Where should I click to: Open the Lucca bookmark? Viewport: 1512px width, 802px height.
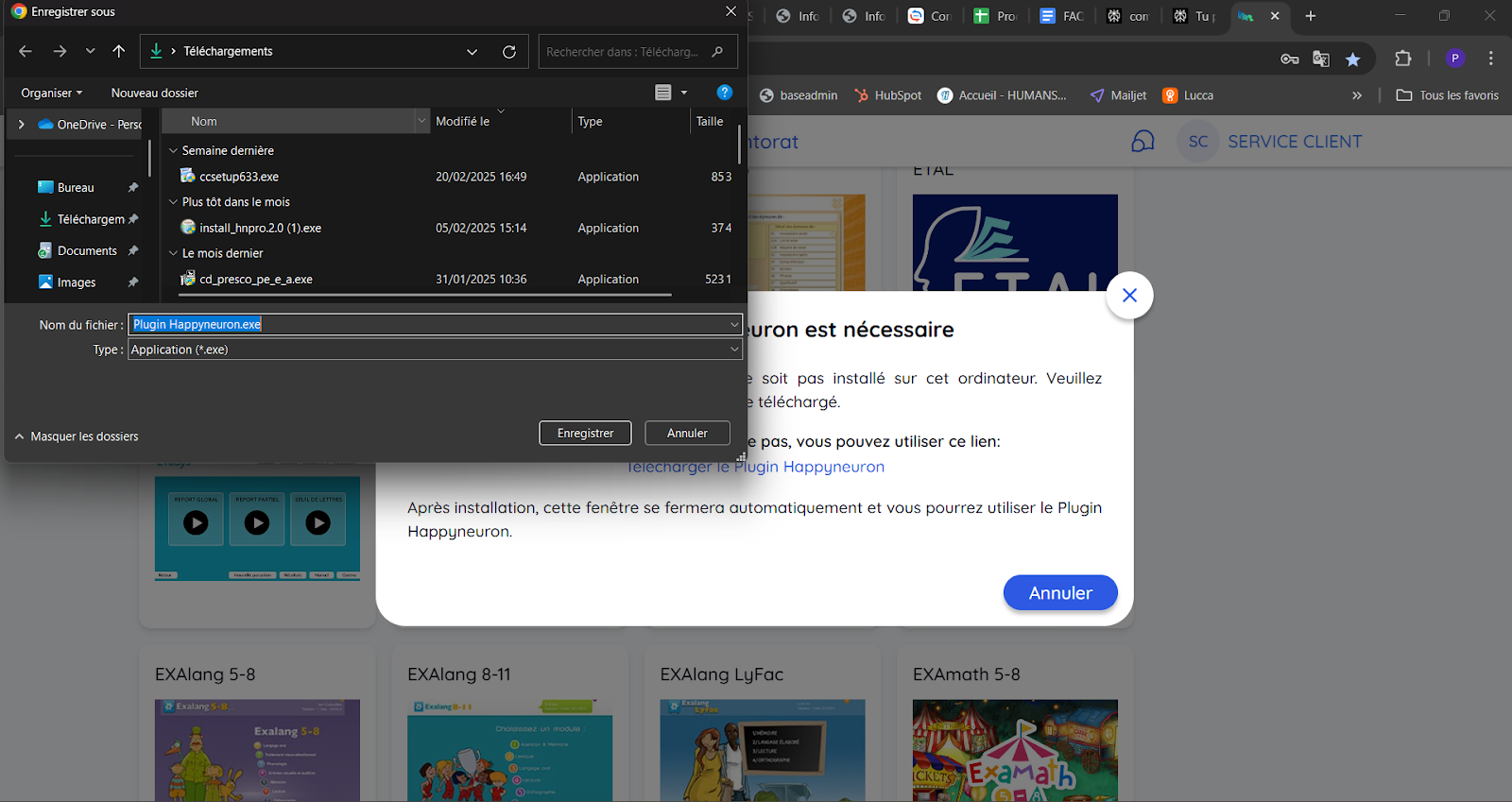pos(1188,95)
